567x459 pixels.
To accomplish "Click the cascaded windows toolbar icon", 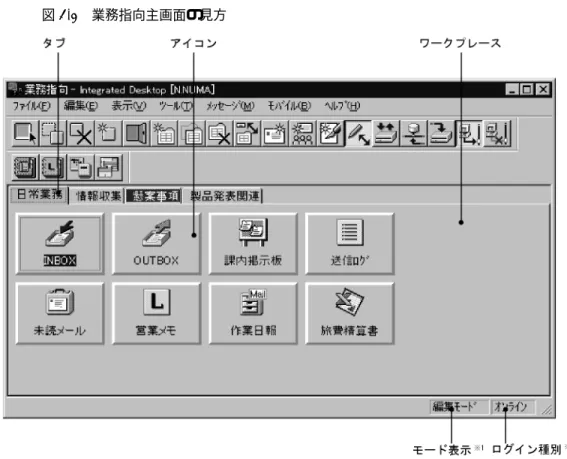I will point(108,167).
